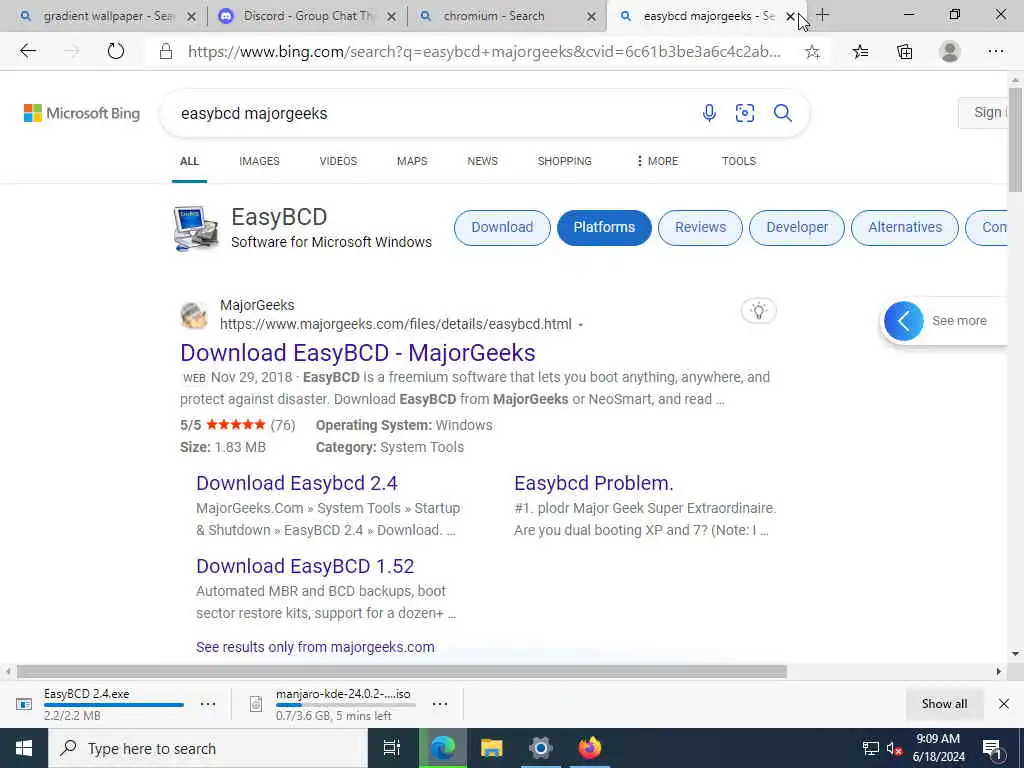Image resolution: width=1024 pixels, height=768 pixels.
Task: Click See results only from majorgeeks.com
Action: (315, 647)
